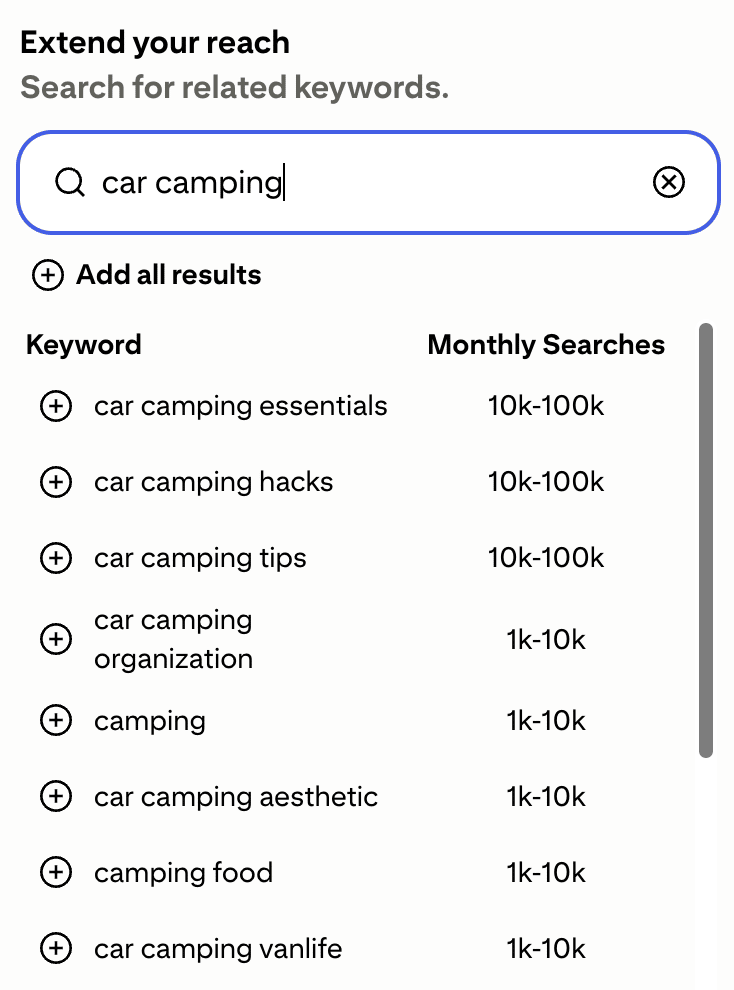This screenshot has width=734, height=990.
Task: Click plus icon beside 'car camping hacks'
Action: pyautogui.click(x=56, y=483)
